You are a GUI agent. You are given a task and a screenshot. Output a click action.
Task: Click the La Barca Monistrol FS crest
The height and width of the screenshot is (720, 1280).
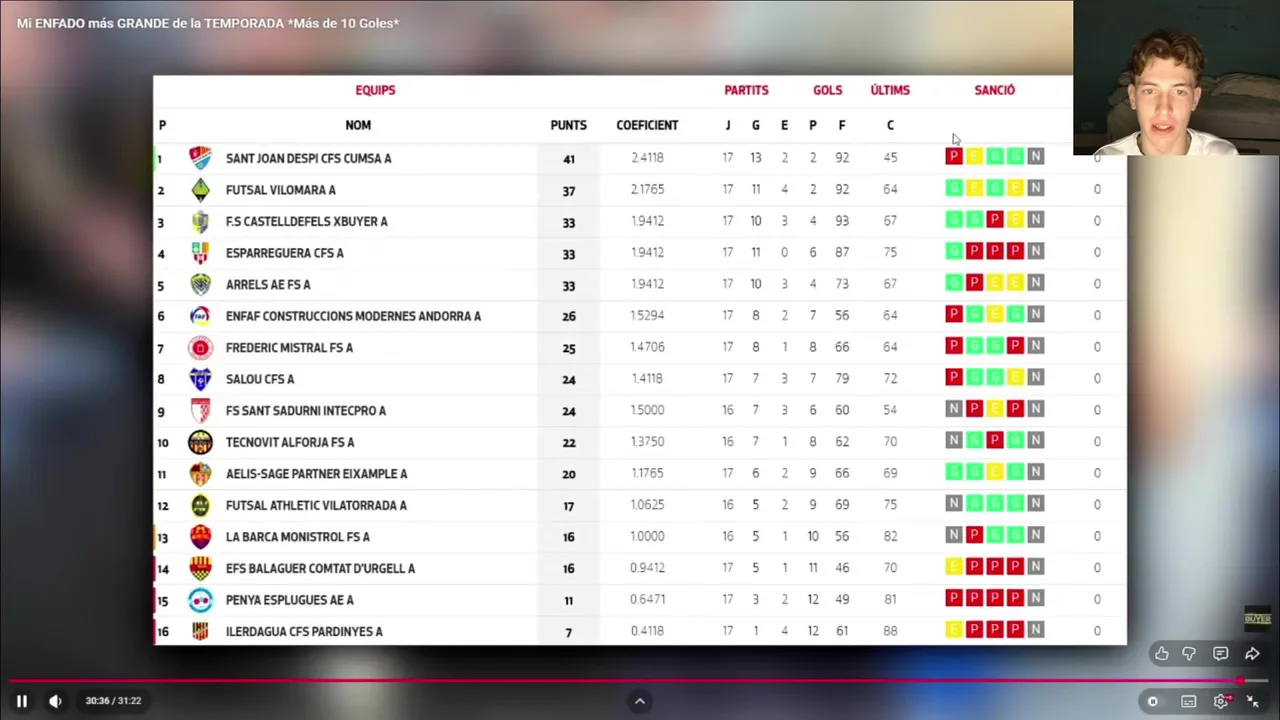tap(201, 537)
